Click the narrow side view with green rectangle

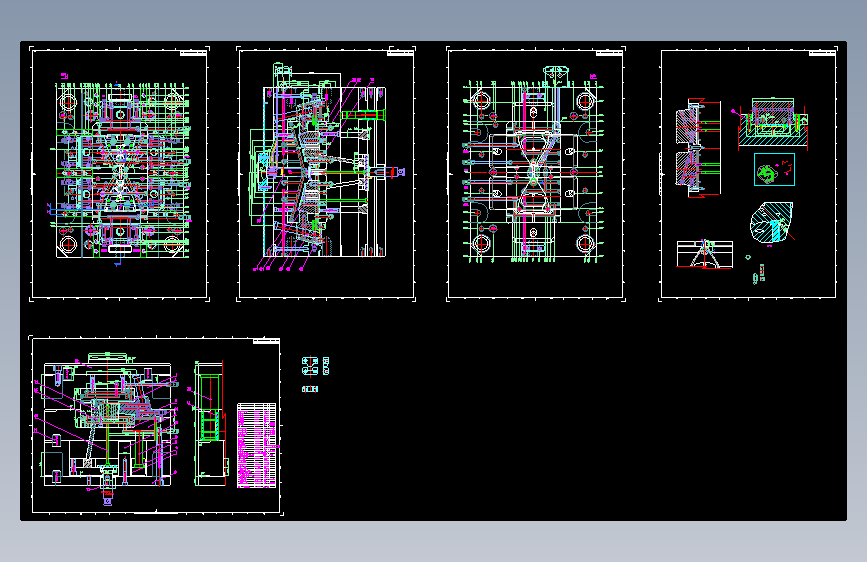211,424
